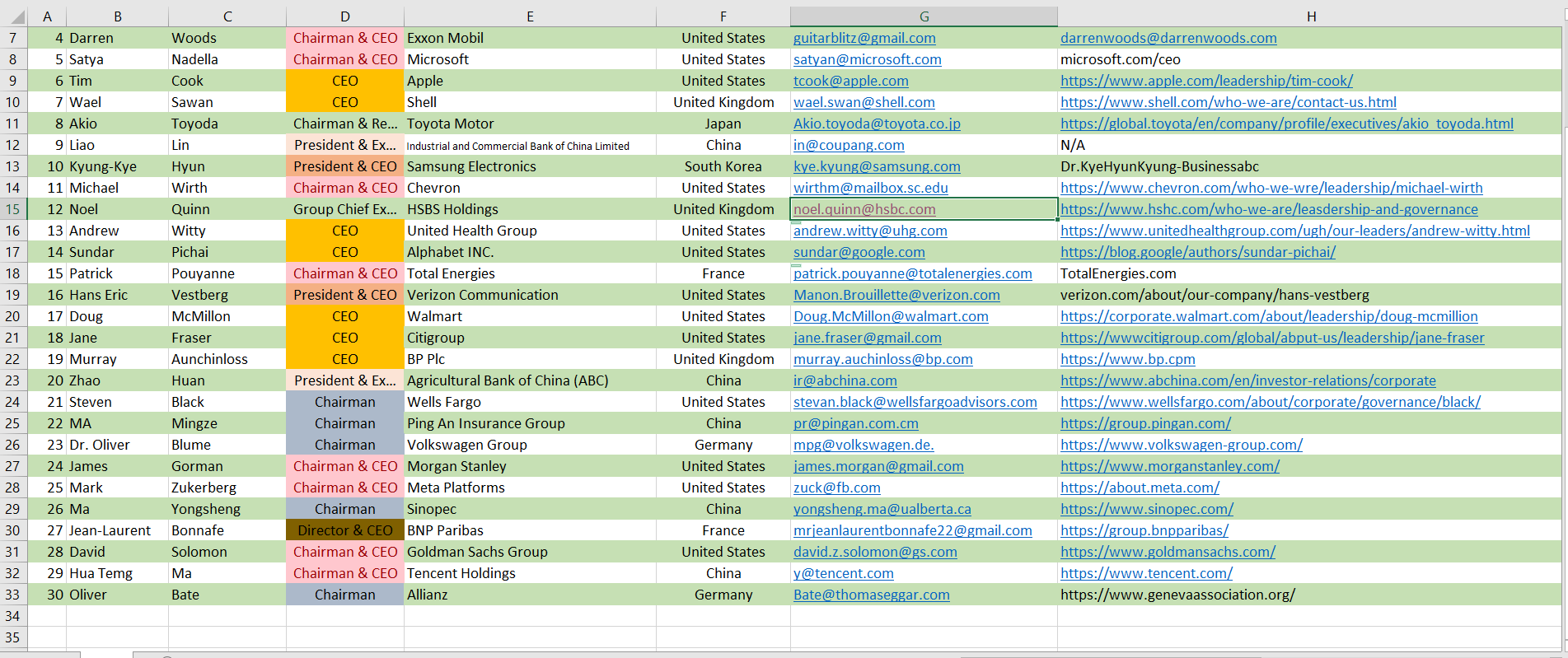Follow the wael.swan@shell.com link
This screenshot has height=658, width=1568.
[x=864, y=102]
